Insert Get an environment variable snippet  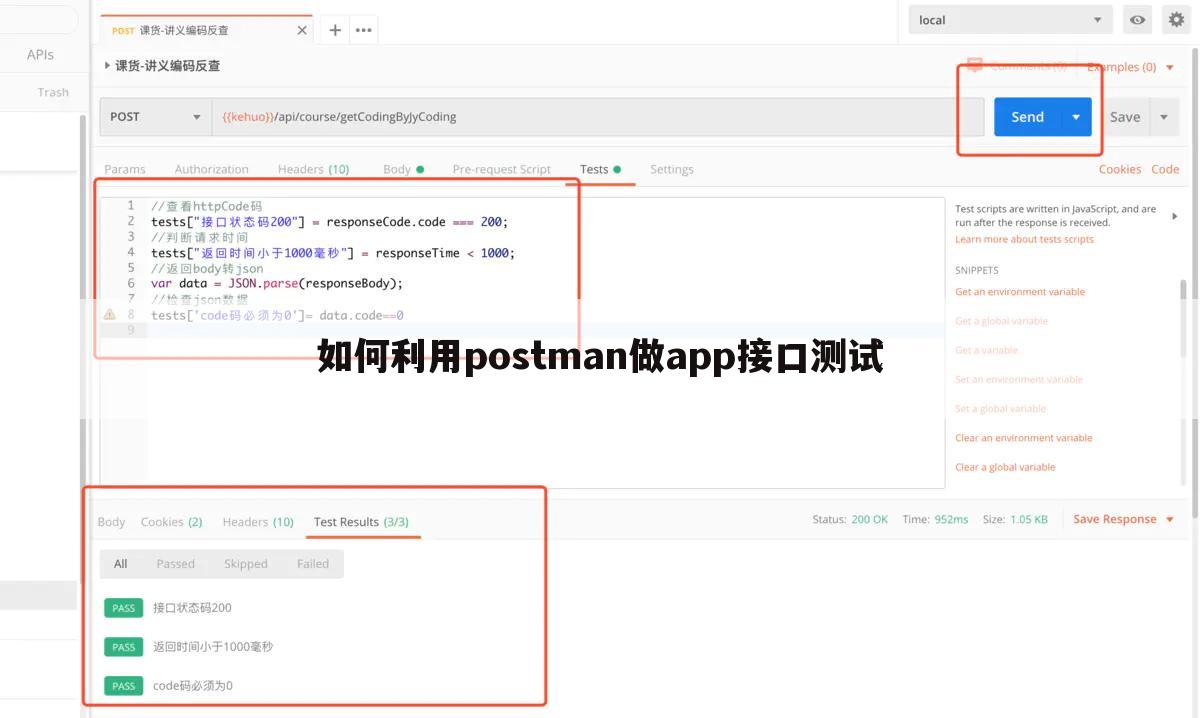1020,292
